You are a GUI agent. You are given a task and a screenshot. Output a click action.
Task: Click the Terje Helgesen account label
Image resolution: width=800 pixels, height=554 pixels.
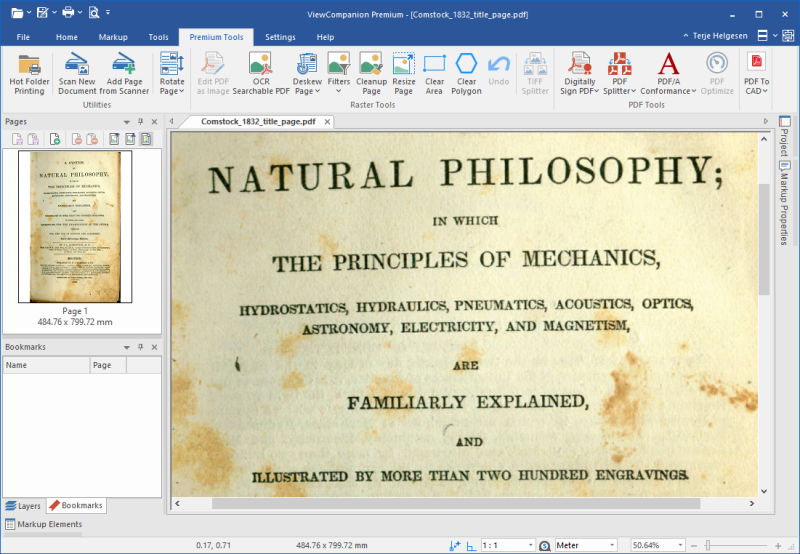point(720,36)
